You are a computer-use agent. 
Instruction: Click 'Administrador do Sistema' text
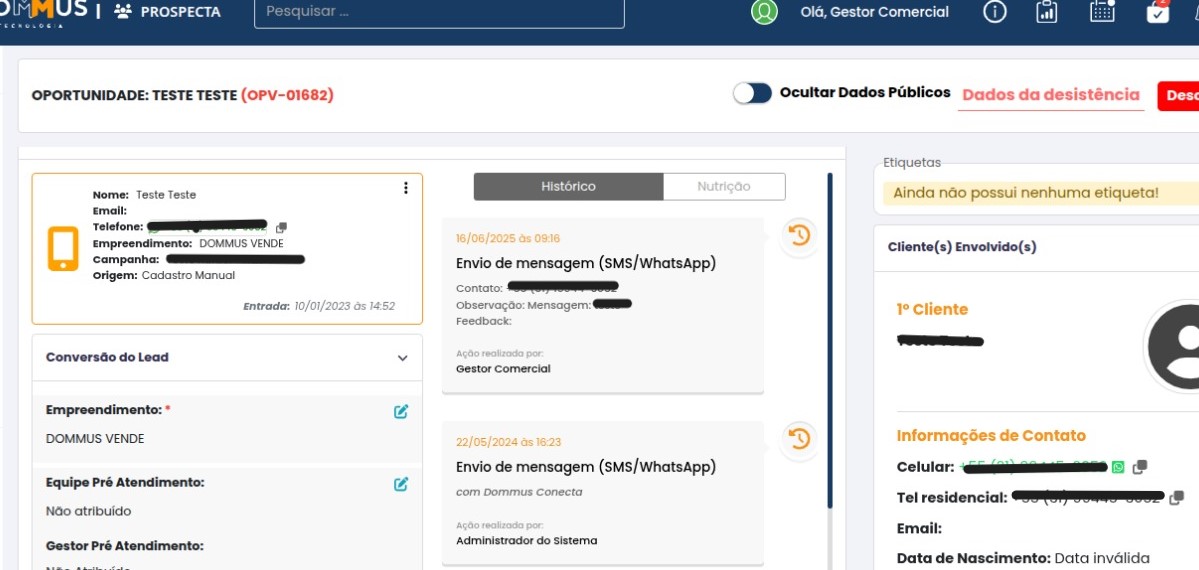pyautogui.click(x=526, y=540)
